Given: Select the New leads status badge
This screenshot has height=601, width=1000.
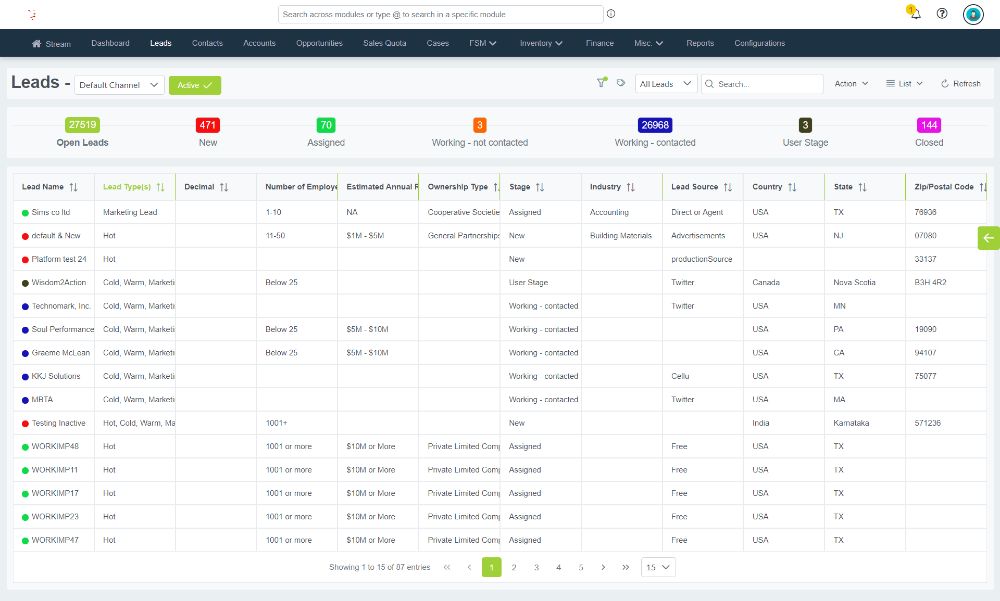Looking at the screenshot, I should (x=208, y=126).
